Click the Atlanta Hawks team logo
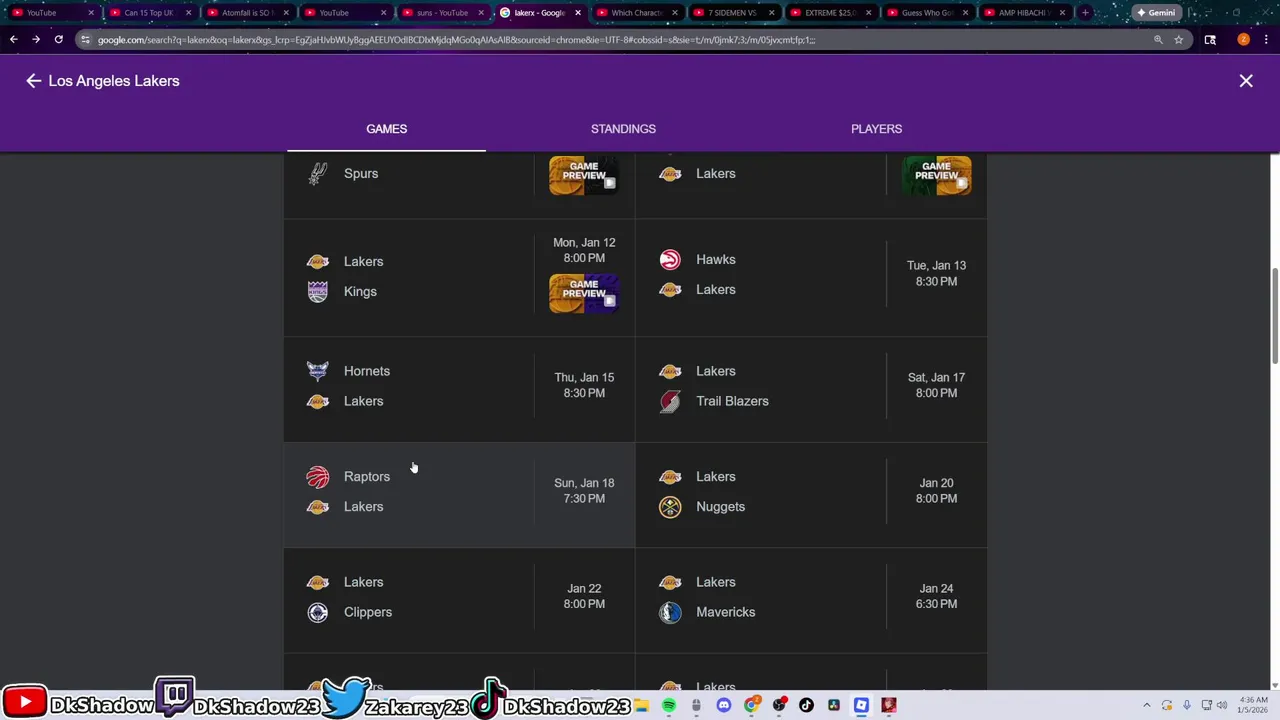Screen dimensions: 1280x720 (x=670, y=260)
